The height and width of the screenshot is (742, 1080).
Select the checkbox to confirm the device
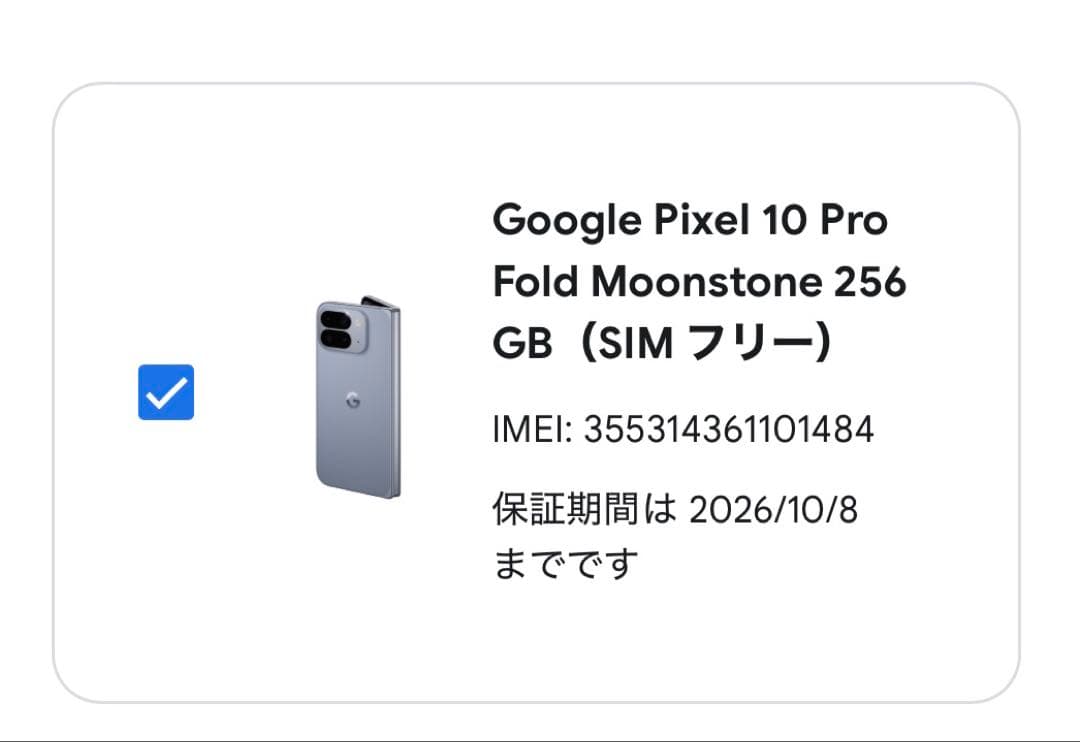167,392
